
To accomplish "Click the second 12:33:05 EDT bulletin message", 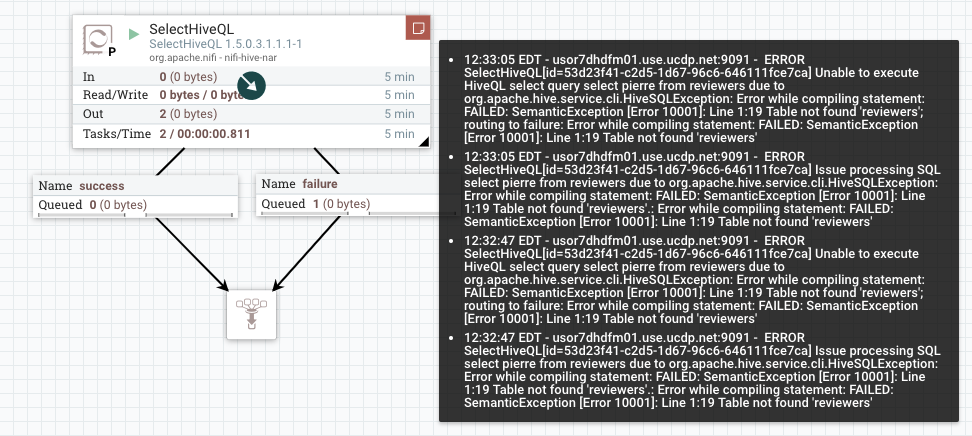I will [x=700, y=189].
